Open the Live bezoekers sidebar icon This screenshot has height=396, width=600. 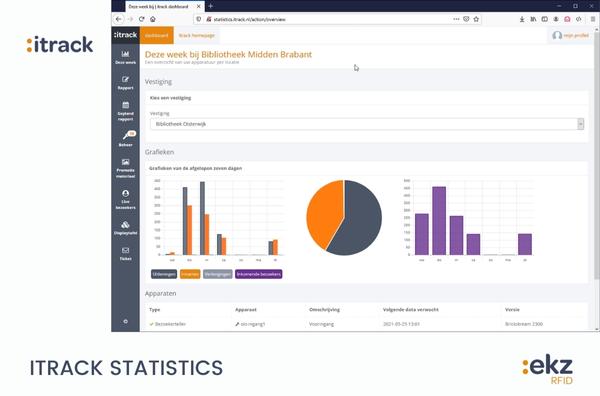125,193
